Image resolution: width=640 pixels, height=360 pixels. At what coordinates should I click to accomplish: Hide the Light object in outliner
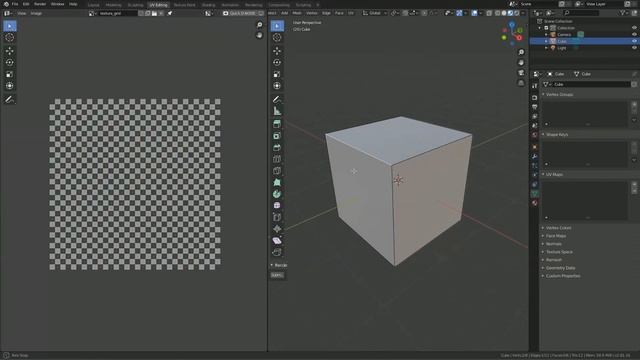click(634, 48)
